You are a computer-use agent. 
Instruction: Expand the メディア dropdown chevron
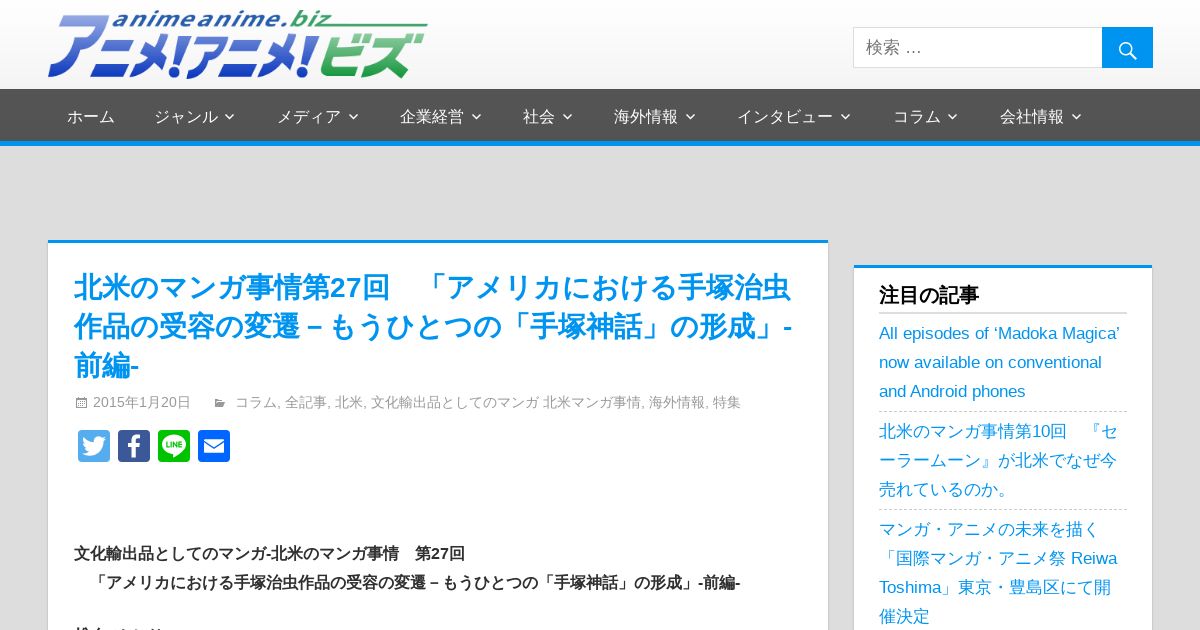[x=352, y=117]
